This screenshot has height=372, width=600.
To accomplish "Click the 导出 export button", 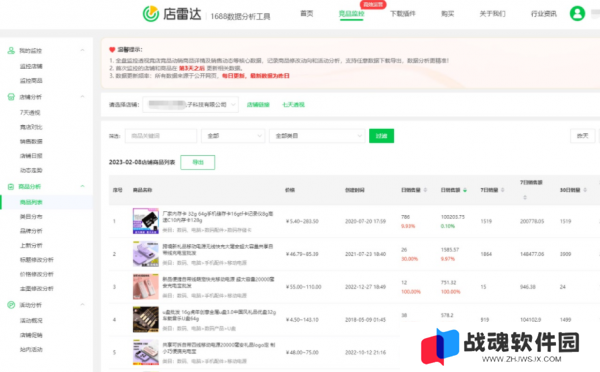I will pos(197,162).
